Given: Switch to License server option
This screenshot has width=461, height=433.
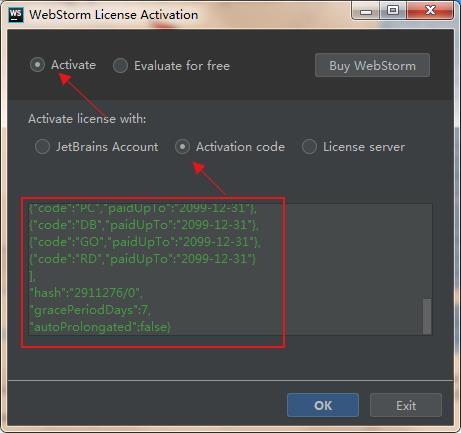Looking at the screenshot, I should point(309,147).
